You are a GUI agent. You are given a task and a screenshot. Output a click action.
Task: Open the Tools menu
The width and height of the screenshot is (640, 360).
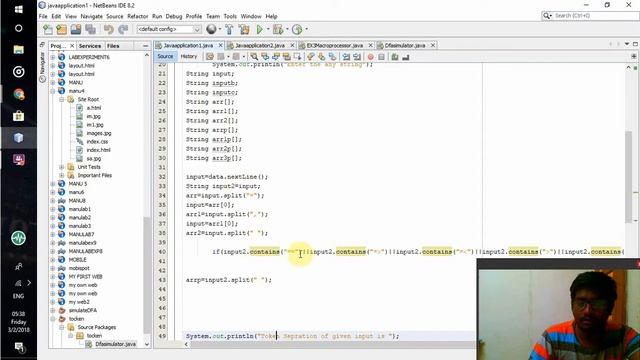230,16
